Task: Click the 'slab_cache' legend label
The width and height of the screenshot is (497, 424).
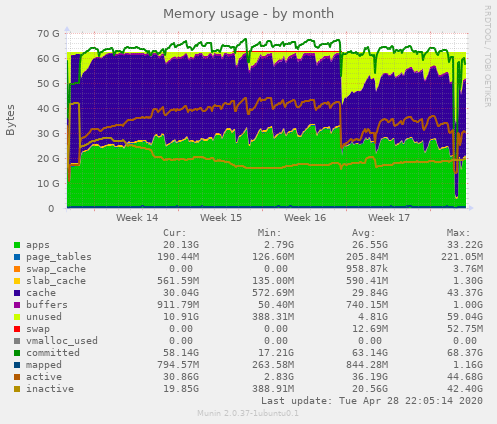Action: pyautogui.click(x=56, y=281)
